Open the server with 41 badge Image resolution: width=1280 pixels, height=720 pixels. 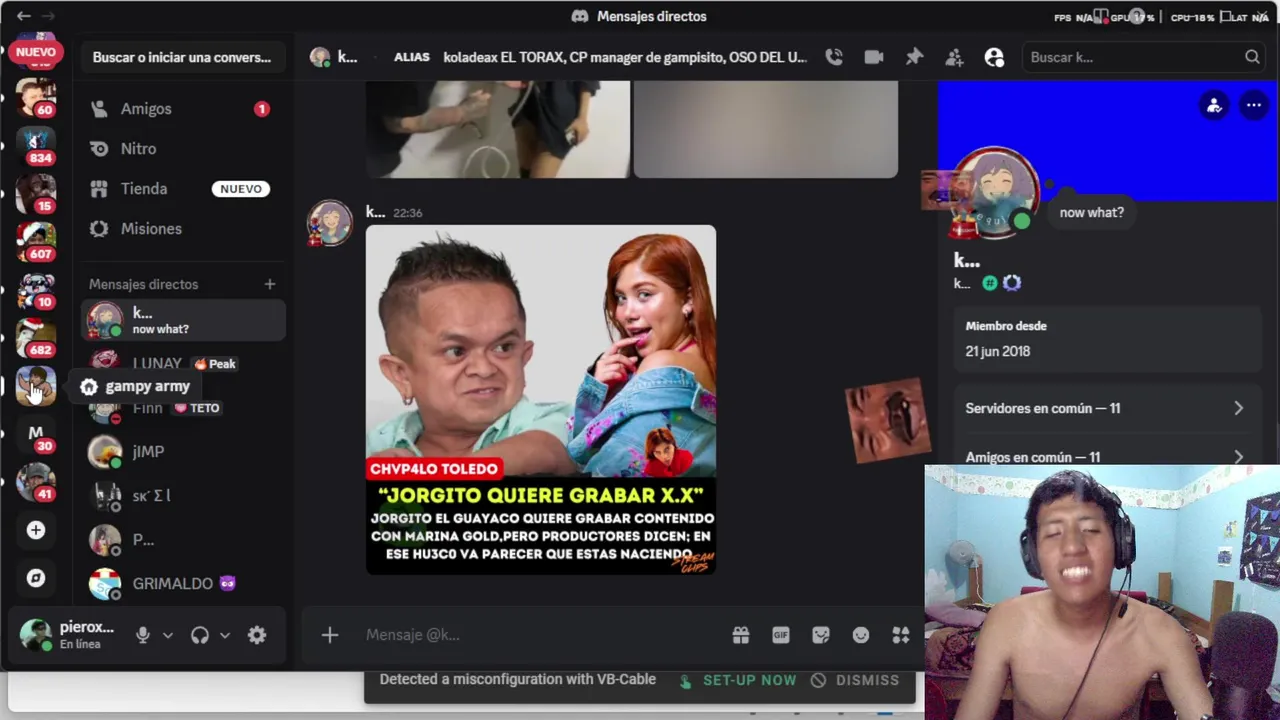pyautogui.click(x=36, y=482)
